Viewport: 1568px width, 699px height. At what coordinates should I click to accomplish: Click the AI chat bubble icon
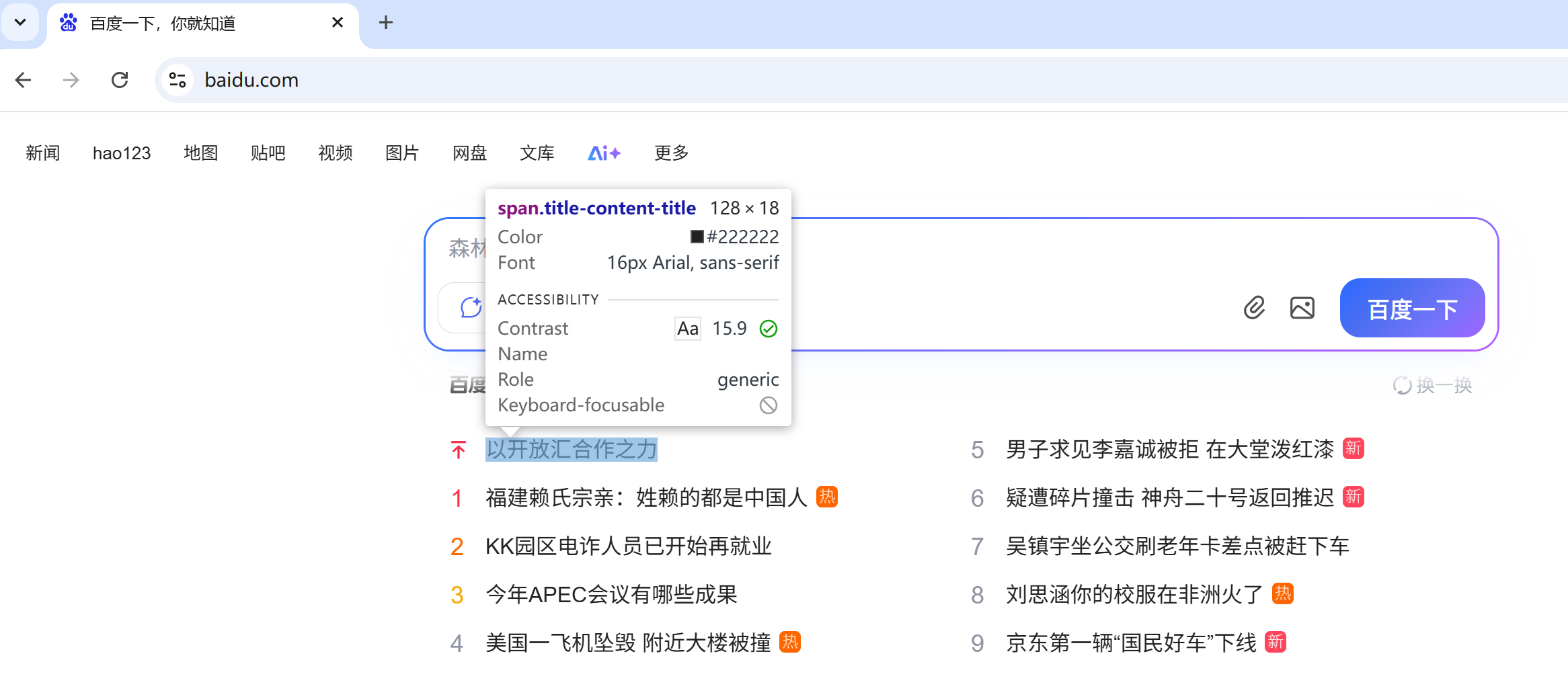pyautogui.click(x=470, y=308)
